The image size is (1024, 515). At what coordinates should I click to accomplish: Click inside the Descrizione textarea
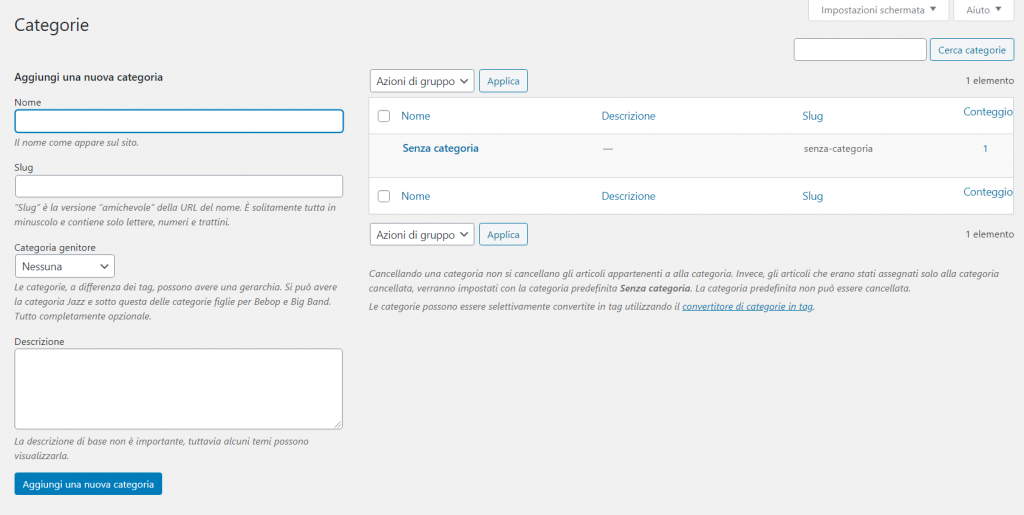(179, 389)
